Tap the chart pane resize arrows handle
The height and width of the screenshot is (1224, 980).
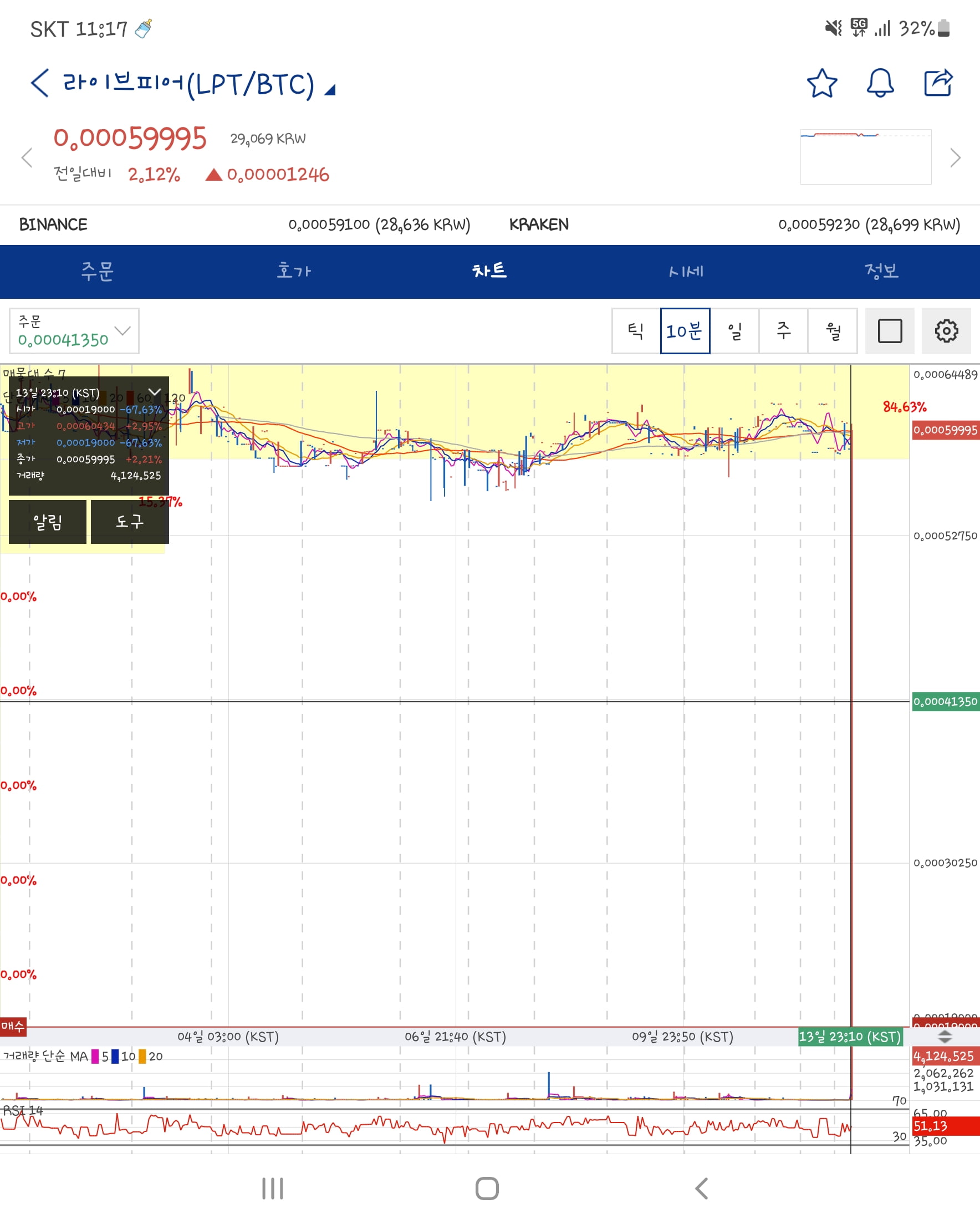pos(945,1037)
